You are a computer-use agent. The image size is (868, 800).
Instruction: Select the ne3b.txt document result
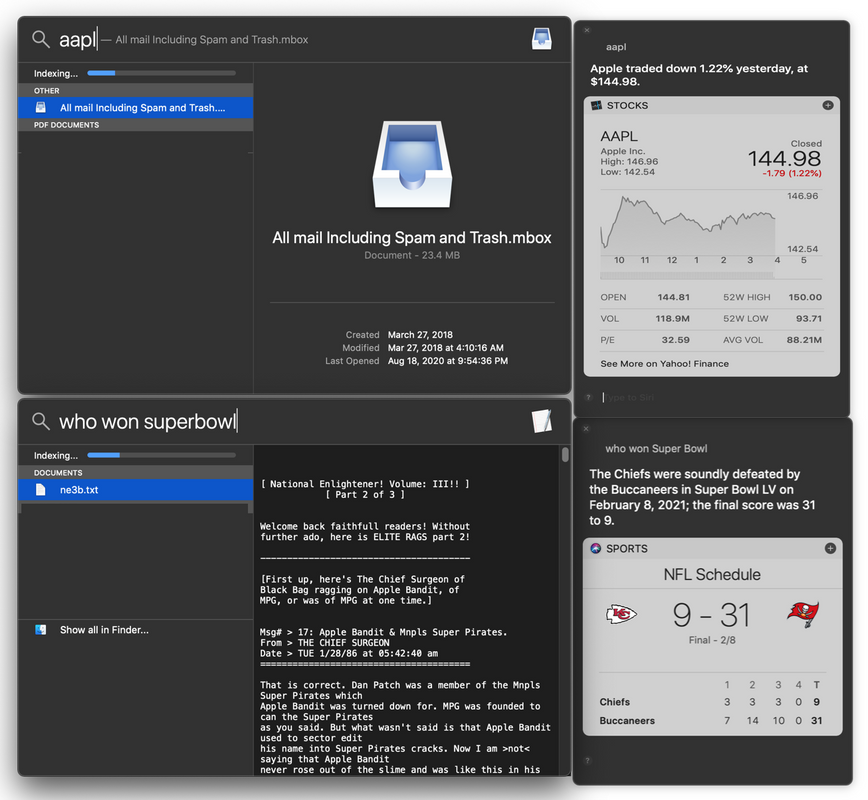pyautogui.click(x=136, y=489)
